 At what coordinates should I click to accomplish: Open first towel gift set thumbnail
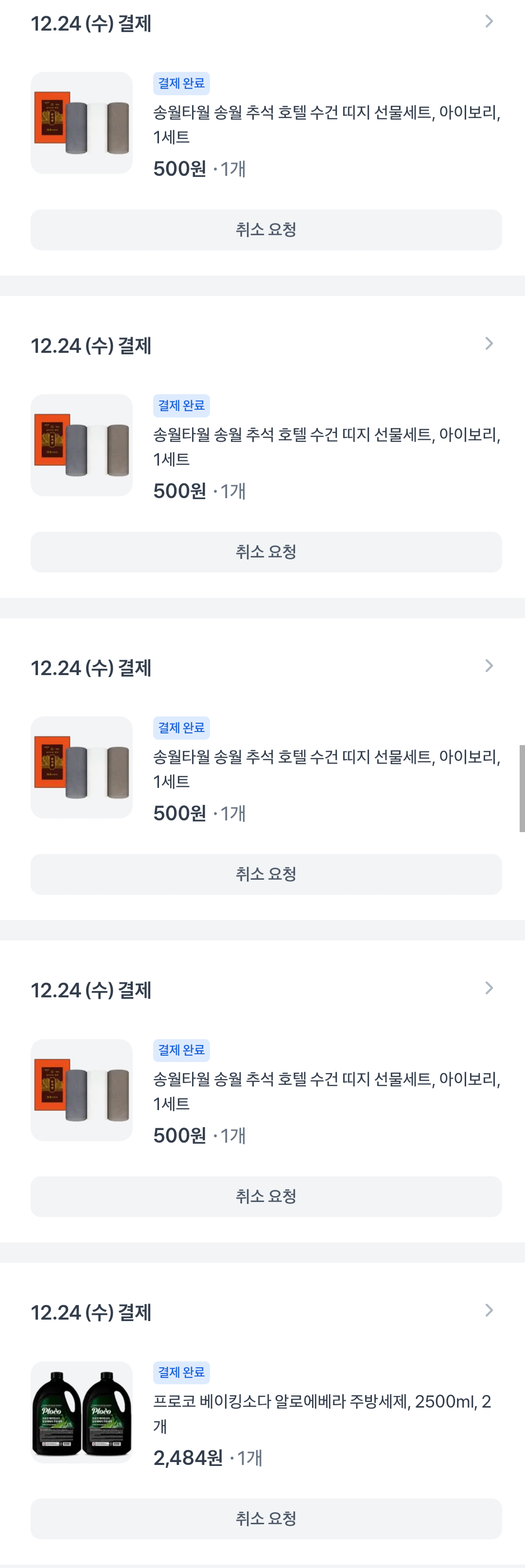pyautogui.click(x=82, y=123)
